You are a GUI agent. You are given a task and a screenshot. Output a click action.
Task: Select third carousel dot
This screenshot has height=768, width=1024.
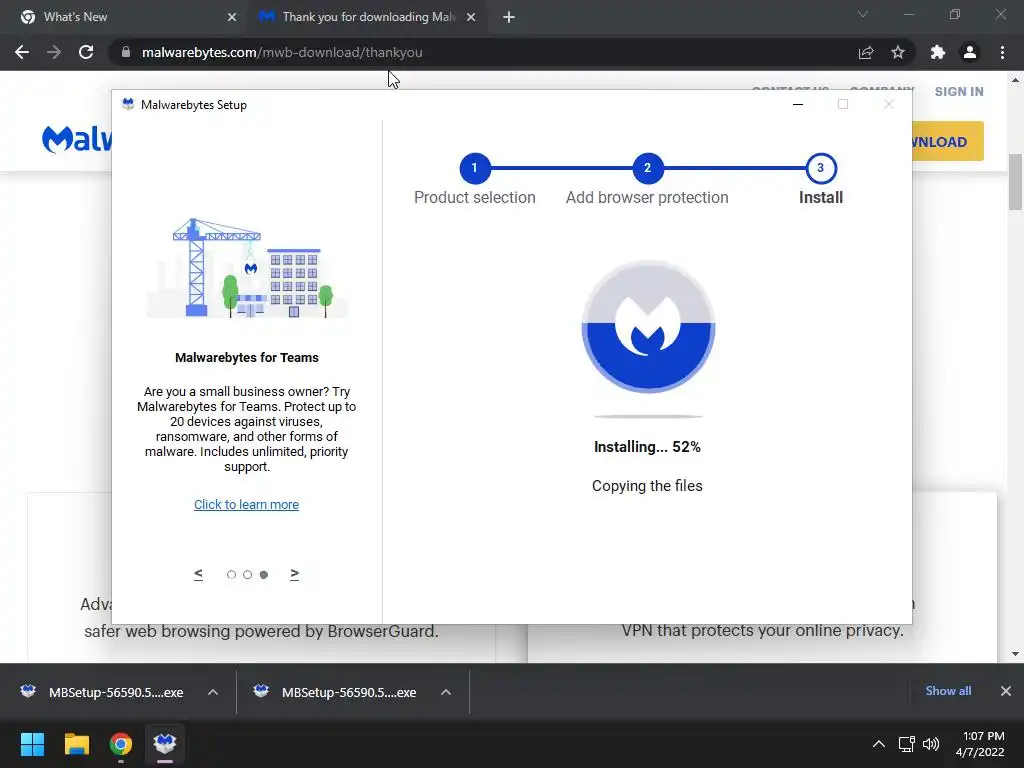tap(264, 575)
